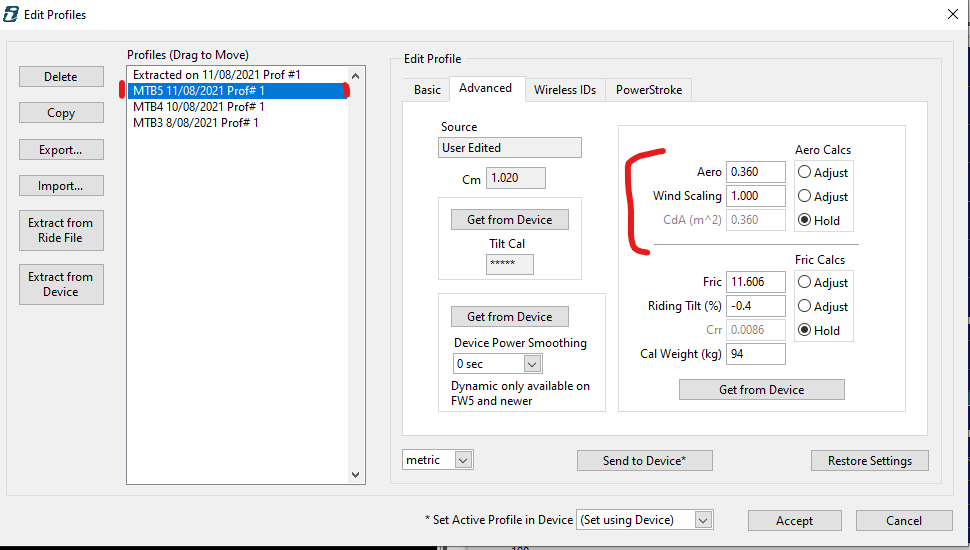970x550 pixels.
Task: Click Get from Device above Power Smoothing
Action: (510, 317)
